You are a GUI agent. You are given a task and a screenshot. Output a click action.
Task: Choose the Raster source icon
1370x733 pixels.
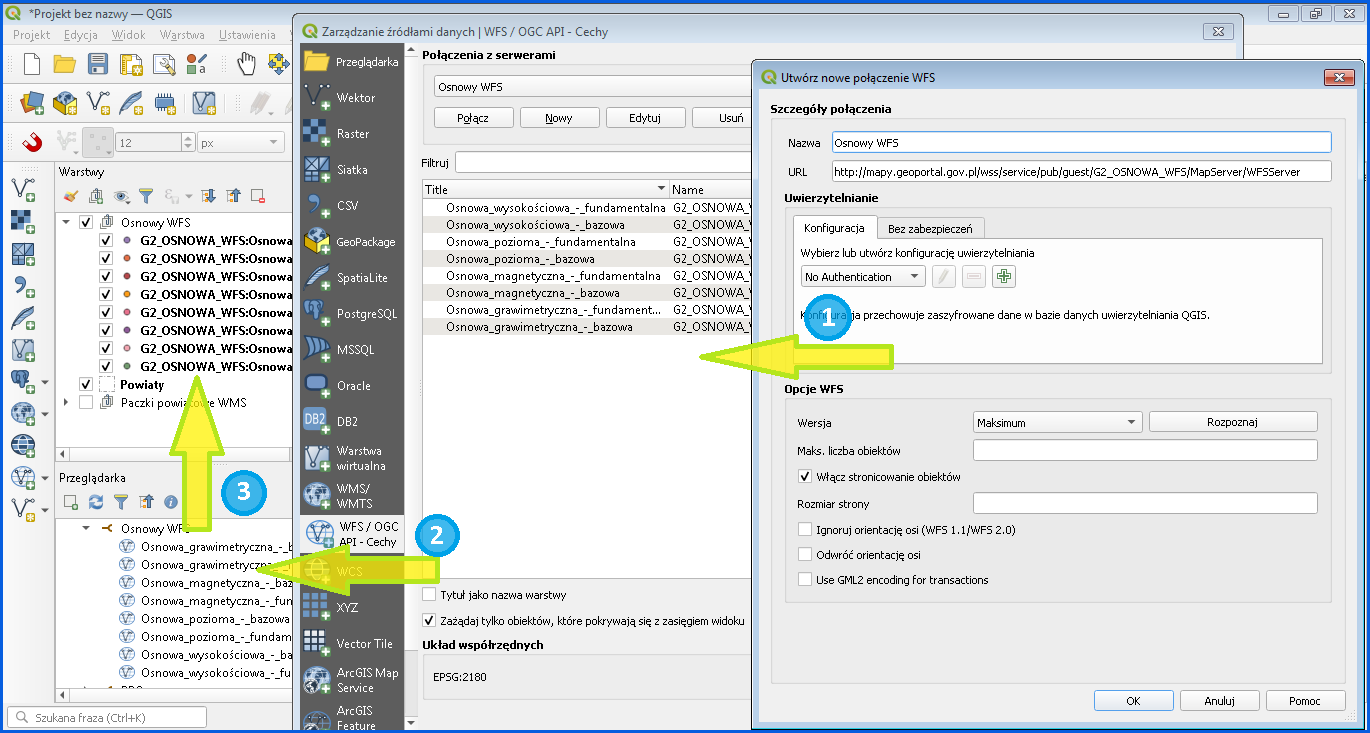317,133
